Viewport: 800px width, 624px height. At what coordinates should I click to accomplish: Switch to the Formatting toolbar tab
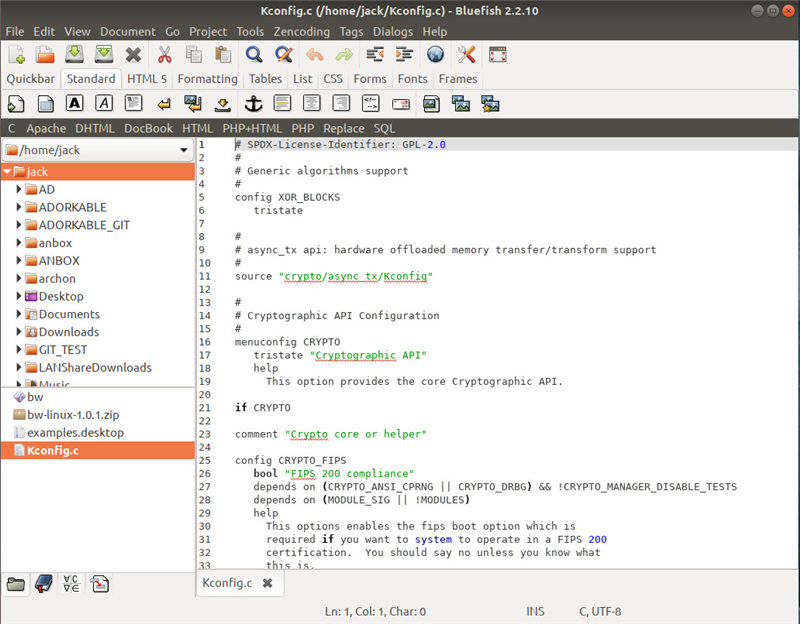[x=208, y=79]
